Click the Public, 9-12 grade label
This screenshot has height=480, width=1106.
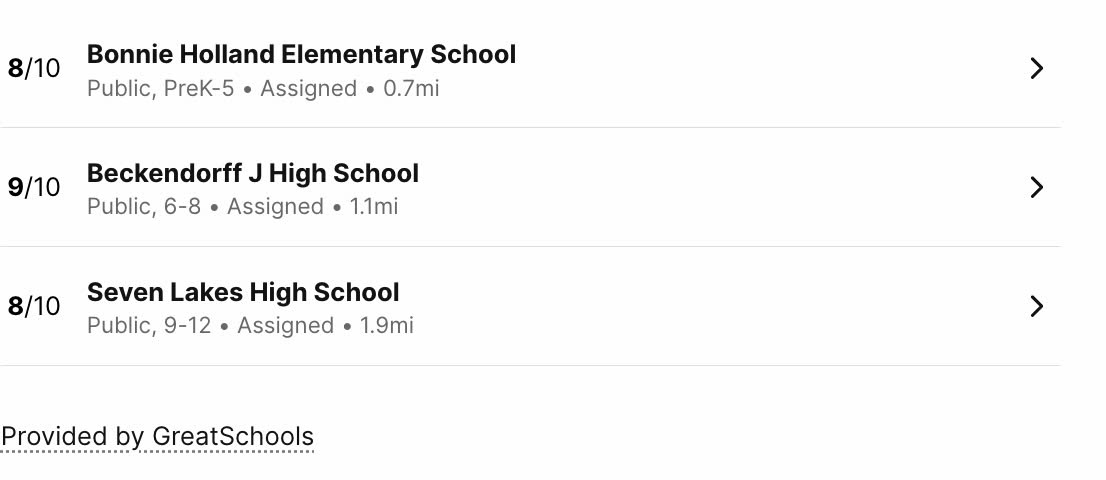point(149,326)
